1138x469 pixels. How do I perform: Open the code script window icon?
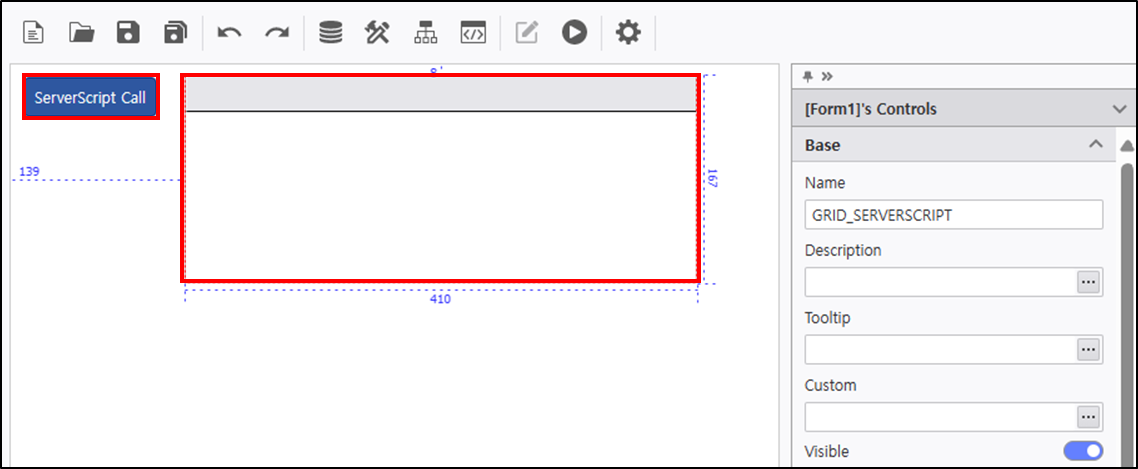pos(472,33)
